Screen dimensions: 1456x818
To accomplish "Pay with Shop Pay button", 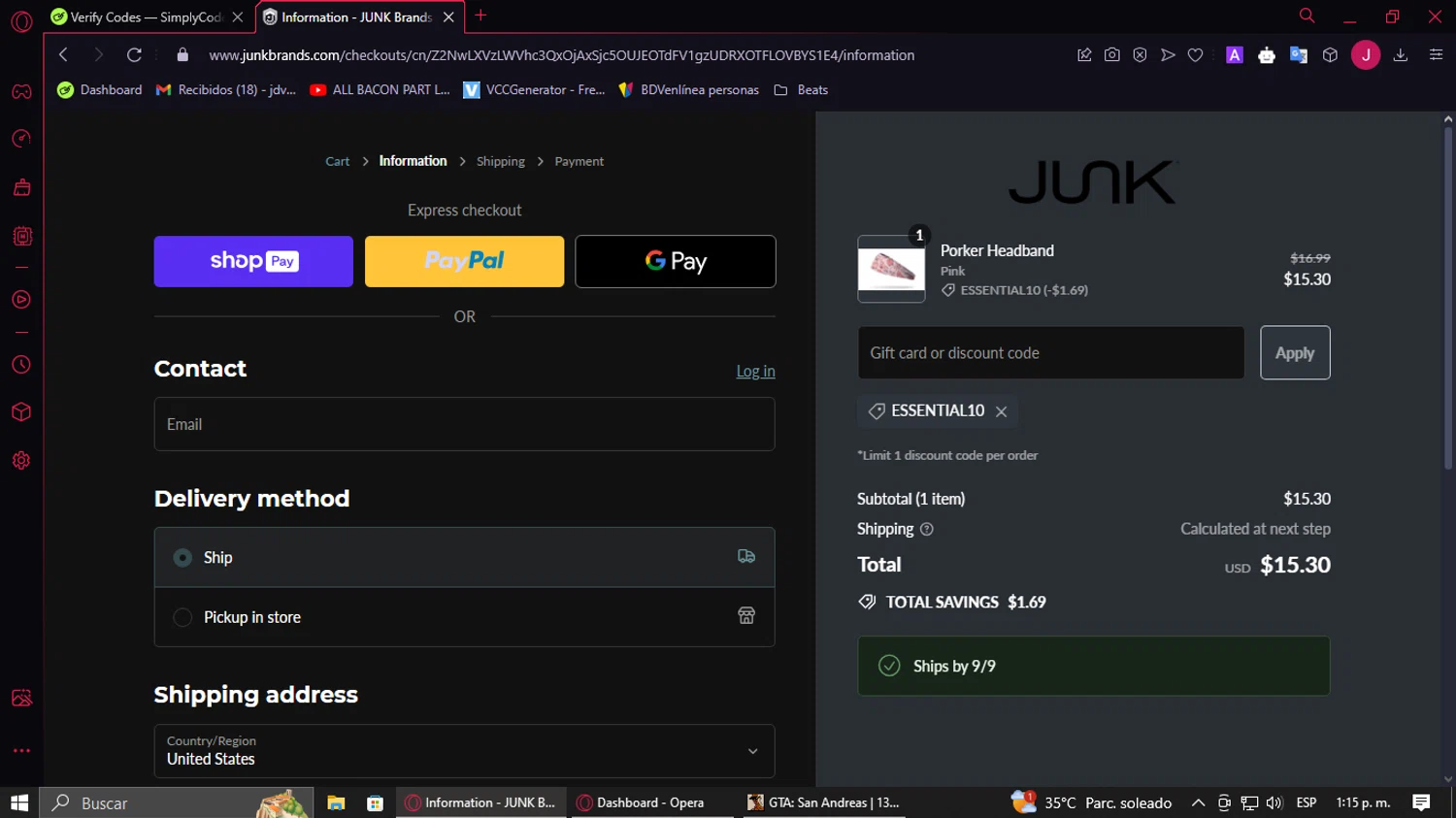I will click(253, 261).
